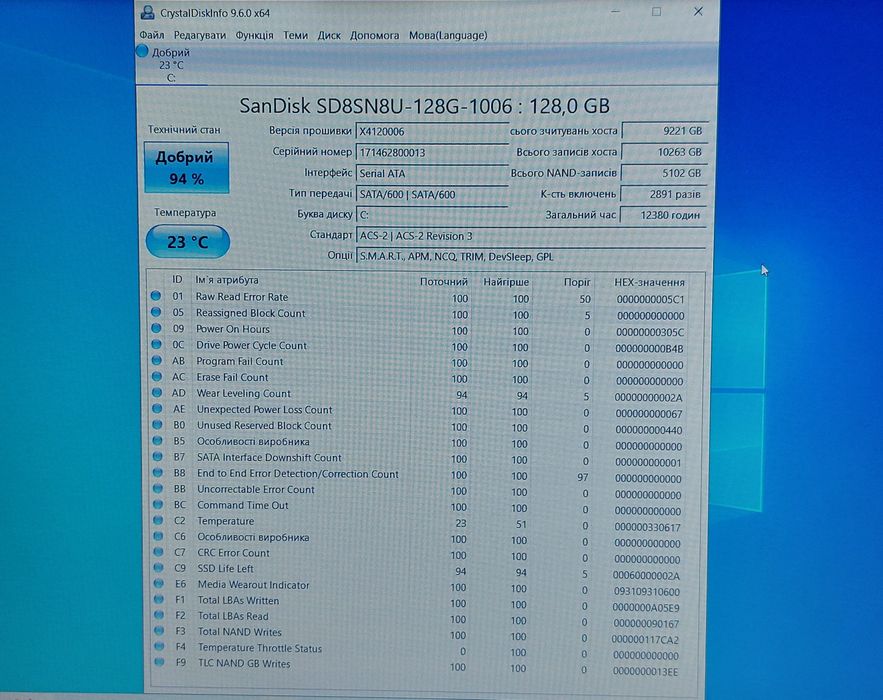Click the status dot for Total LBAs Written
The height and width of the screenshot is (700, 883).
pyautogui.click(x=159, y=600)
